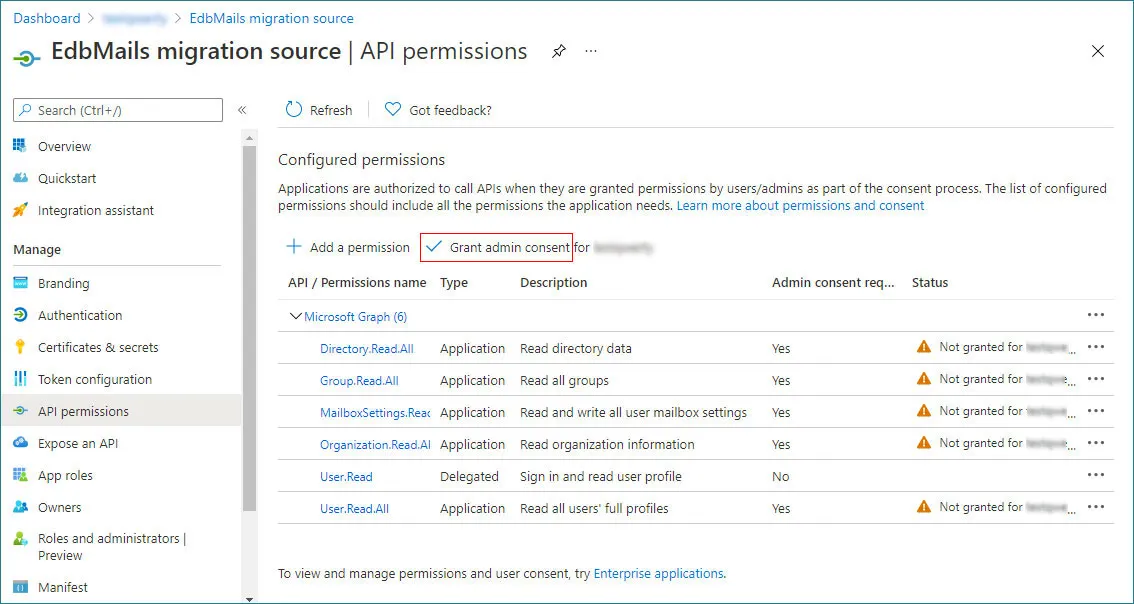Click the Quickstart cloud icon
The height and width of the screenshot is (604, 1134).
(x=20, y=178)
